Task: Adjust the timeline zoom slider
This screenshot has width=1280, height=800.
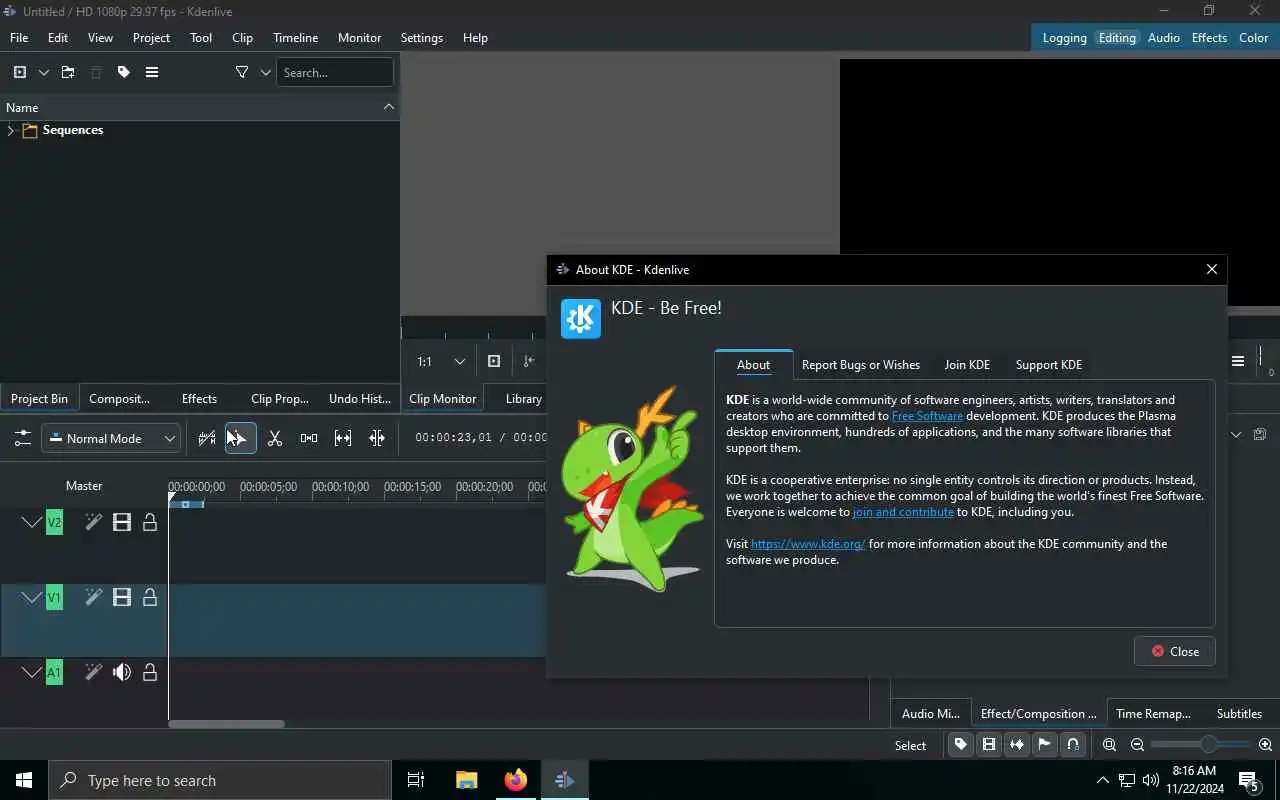Action: (x=1200, y=744)
